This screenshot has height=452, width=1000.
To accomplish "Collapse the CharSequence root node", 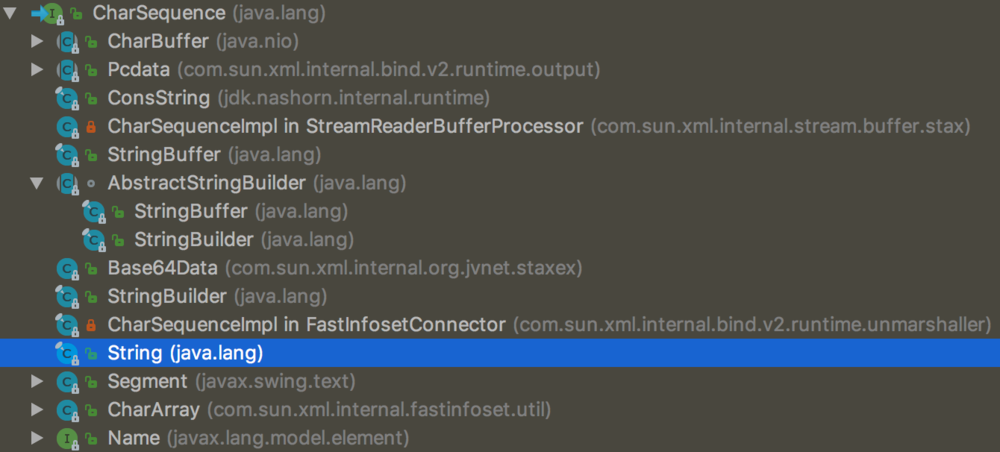I will [x=10, y=14].
